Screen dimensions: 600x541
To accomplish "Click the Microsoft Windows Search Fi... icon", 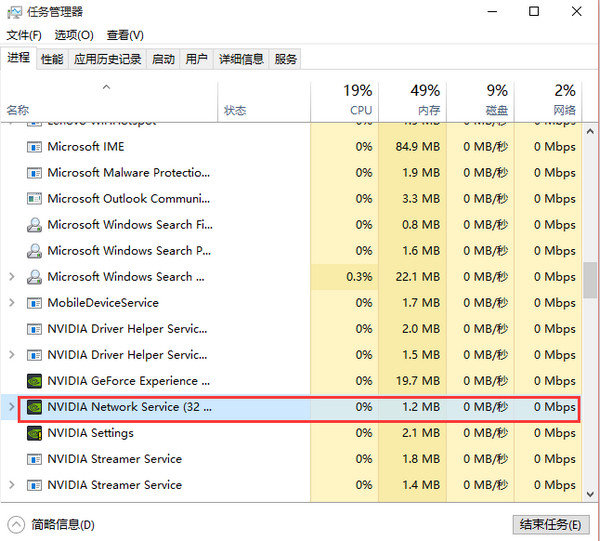I will 34,225.
